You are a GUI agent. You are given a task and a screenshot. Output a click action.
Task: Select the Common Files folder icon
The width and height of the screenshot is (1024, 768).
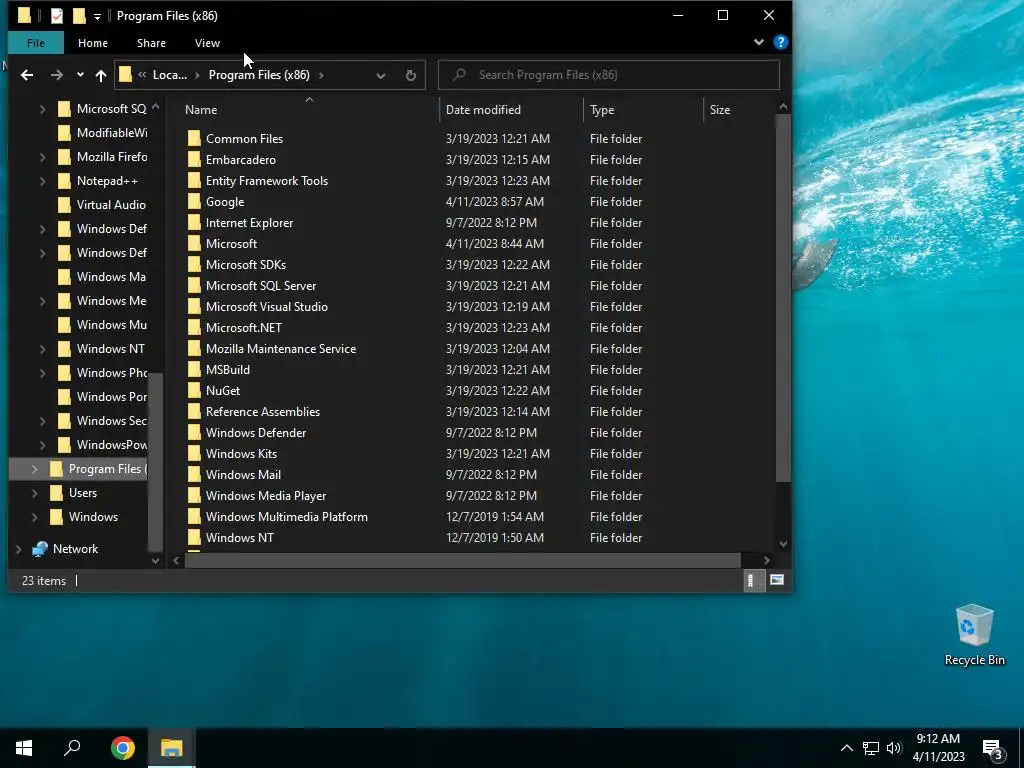pos(194,138)
